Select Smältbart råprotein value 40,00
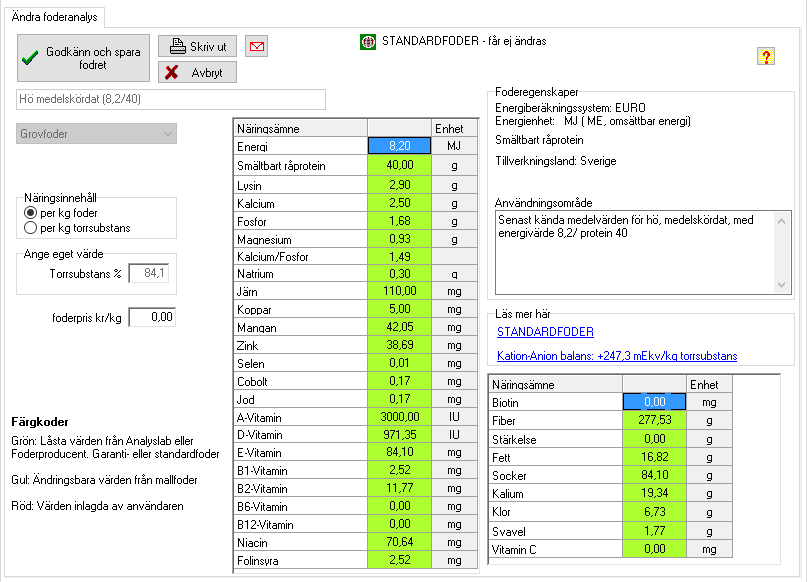 tap(399, 165)
